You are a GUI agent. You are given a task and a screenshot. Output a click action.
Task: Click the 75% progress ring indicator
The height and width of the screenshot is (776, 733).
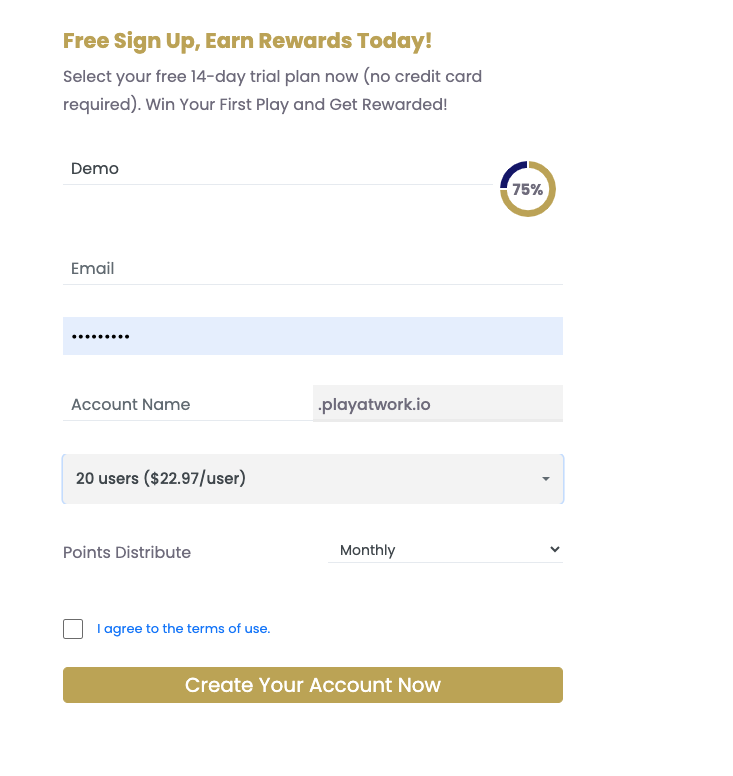coord(527,189)
